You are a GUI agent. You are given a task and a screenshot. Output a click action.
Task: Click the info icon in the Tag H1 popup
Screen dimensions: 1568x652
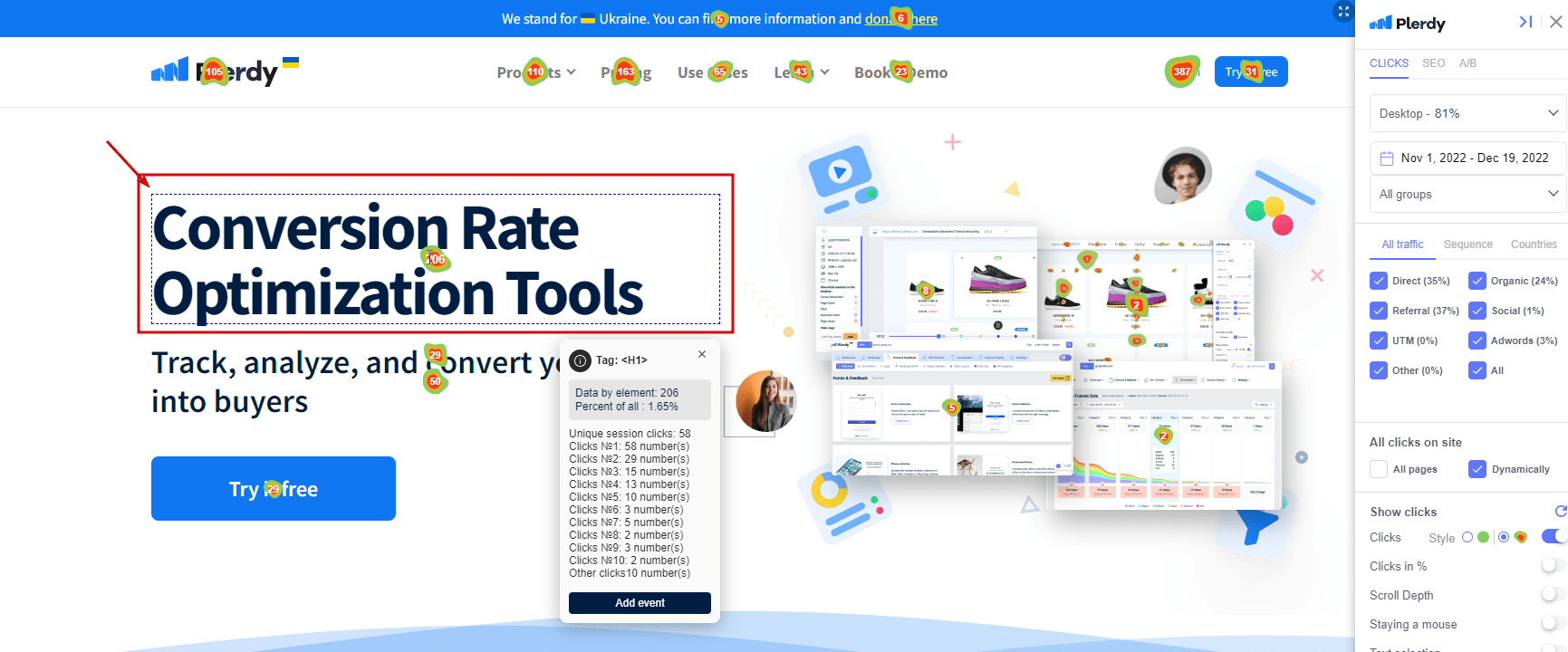(580, 361)
